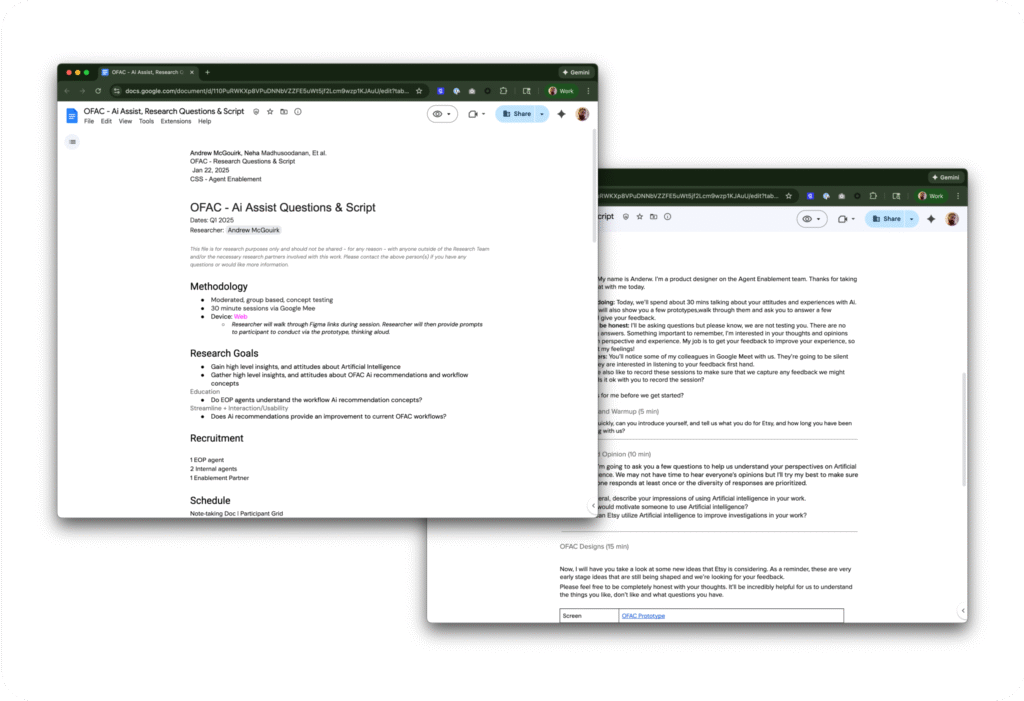Click the Share button in the back window
The height and width of the screenshot is (701, 1024).
coord(887,218)
